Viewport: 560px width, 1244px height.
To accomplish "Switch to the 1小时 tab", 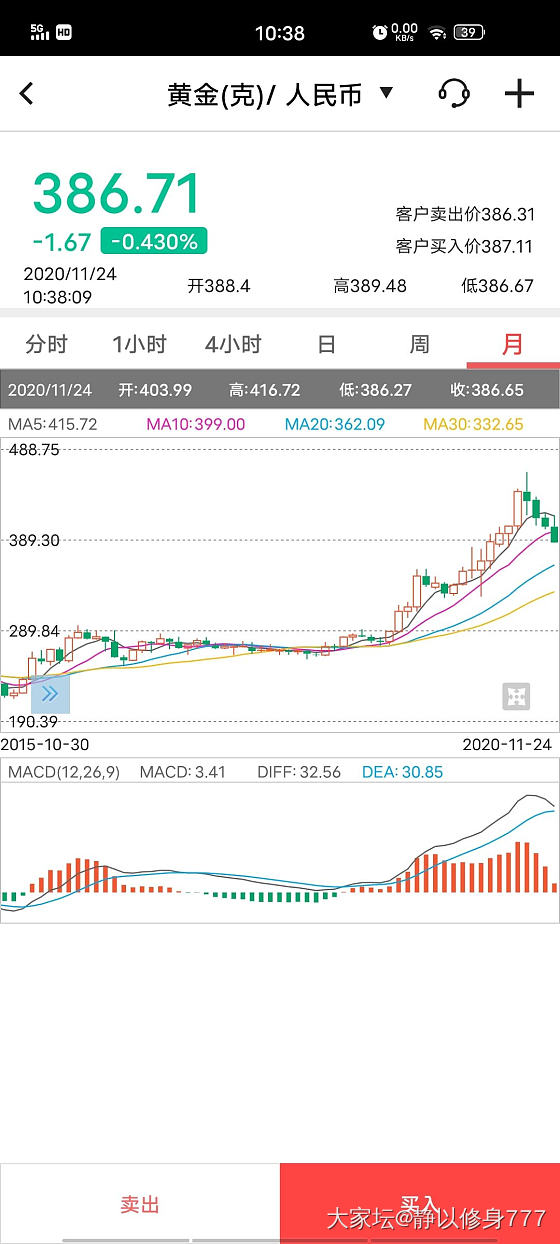I will pyautogui.click(x=139, y=345).
